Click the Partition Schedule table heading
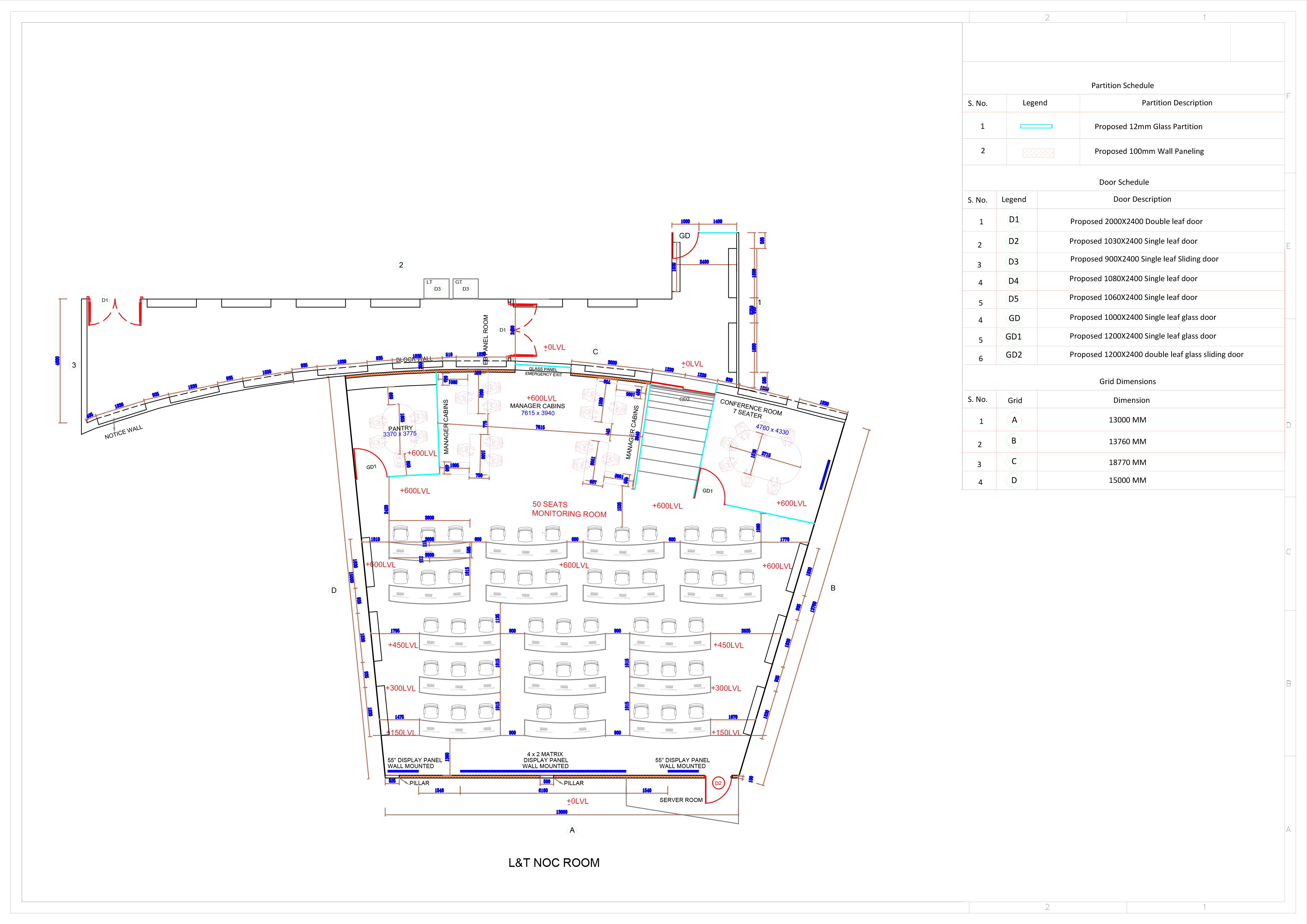1307x924 pixels. (x=1122, y=85)
